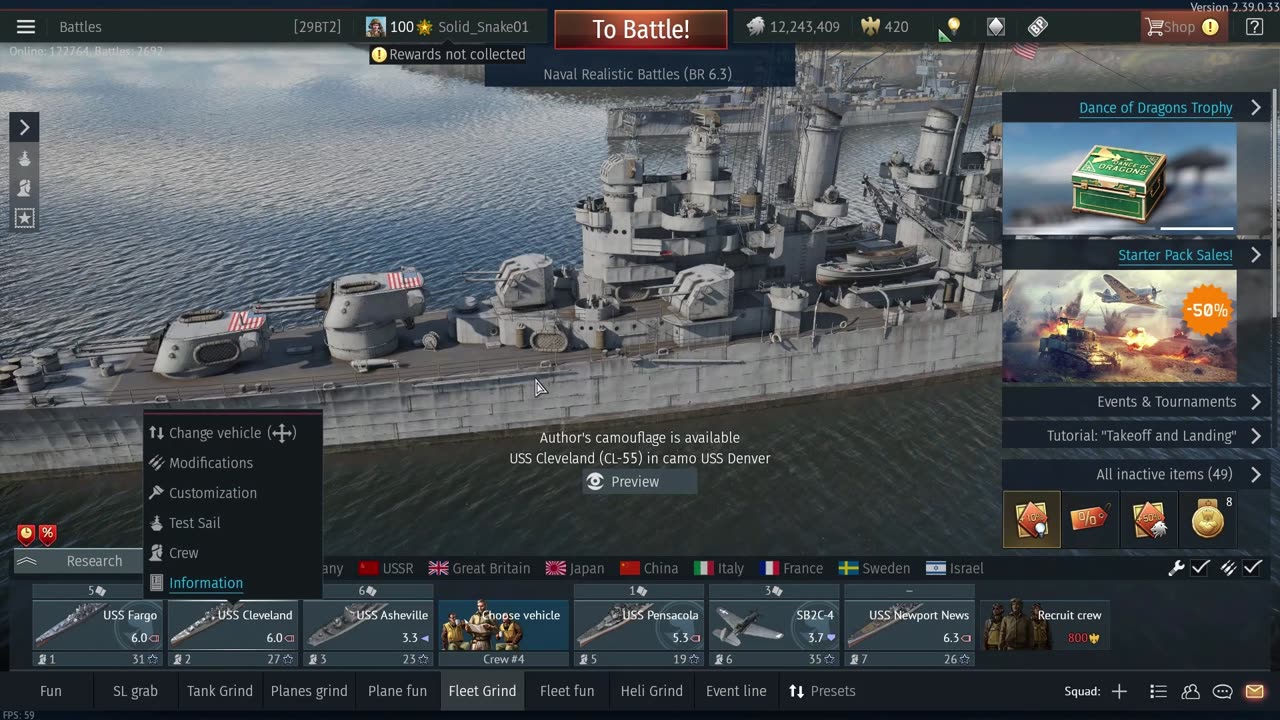1280x720 pixels.
Task: Choose Test Sail in context menu
Action: [233, 523]
